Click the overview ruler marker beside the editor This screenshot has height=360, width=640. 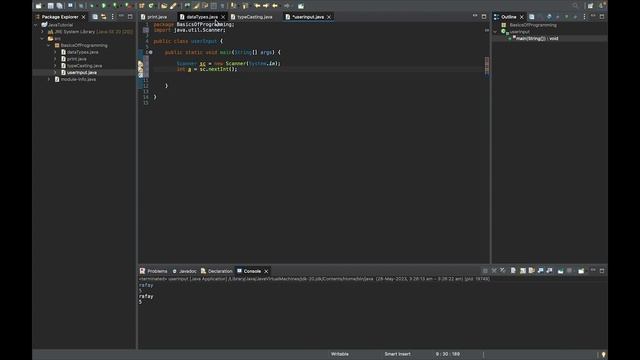point(487,65)
